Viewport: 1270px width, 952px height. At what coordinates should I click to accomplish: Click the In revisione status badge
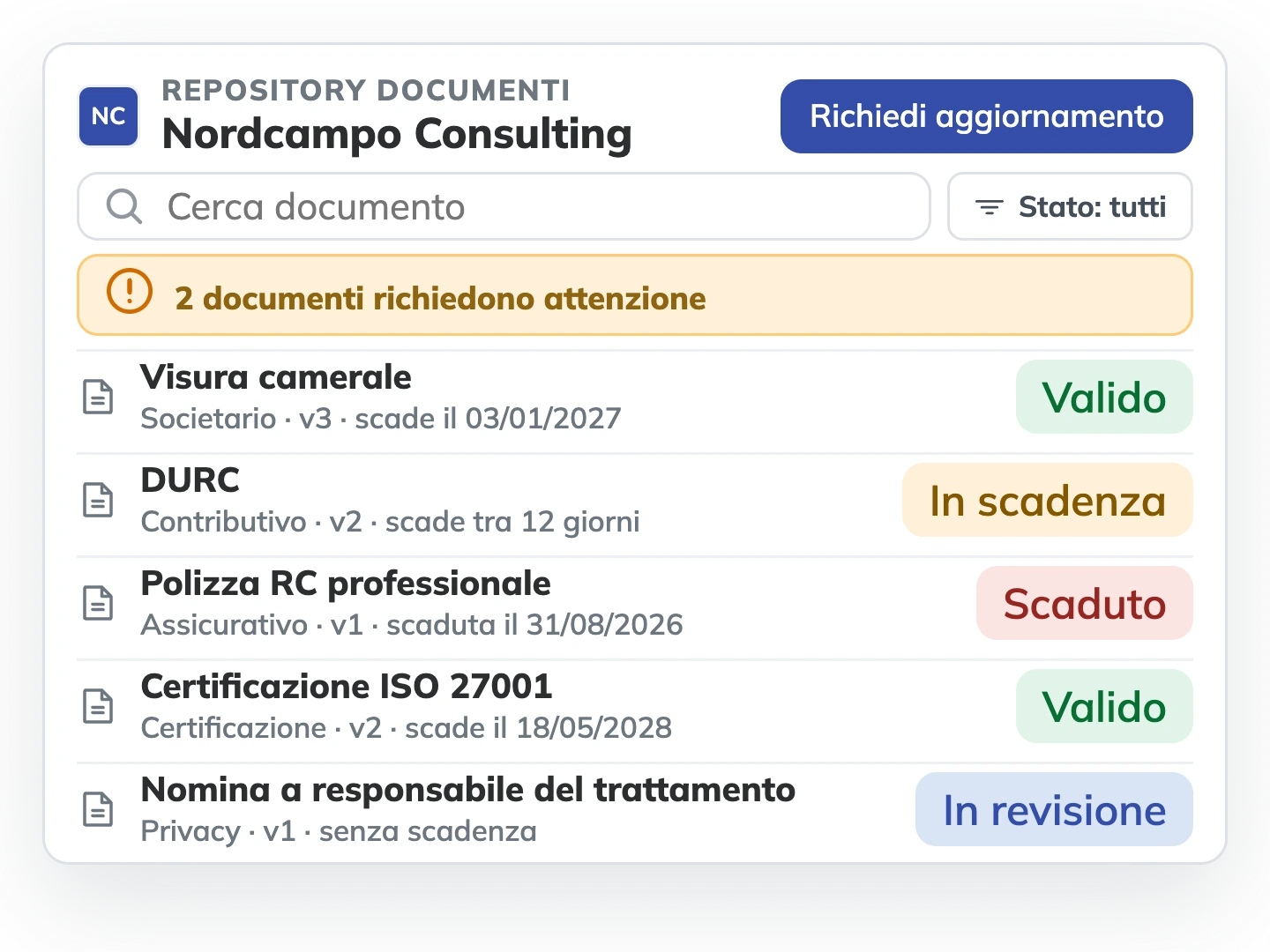point(1054,809)
